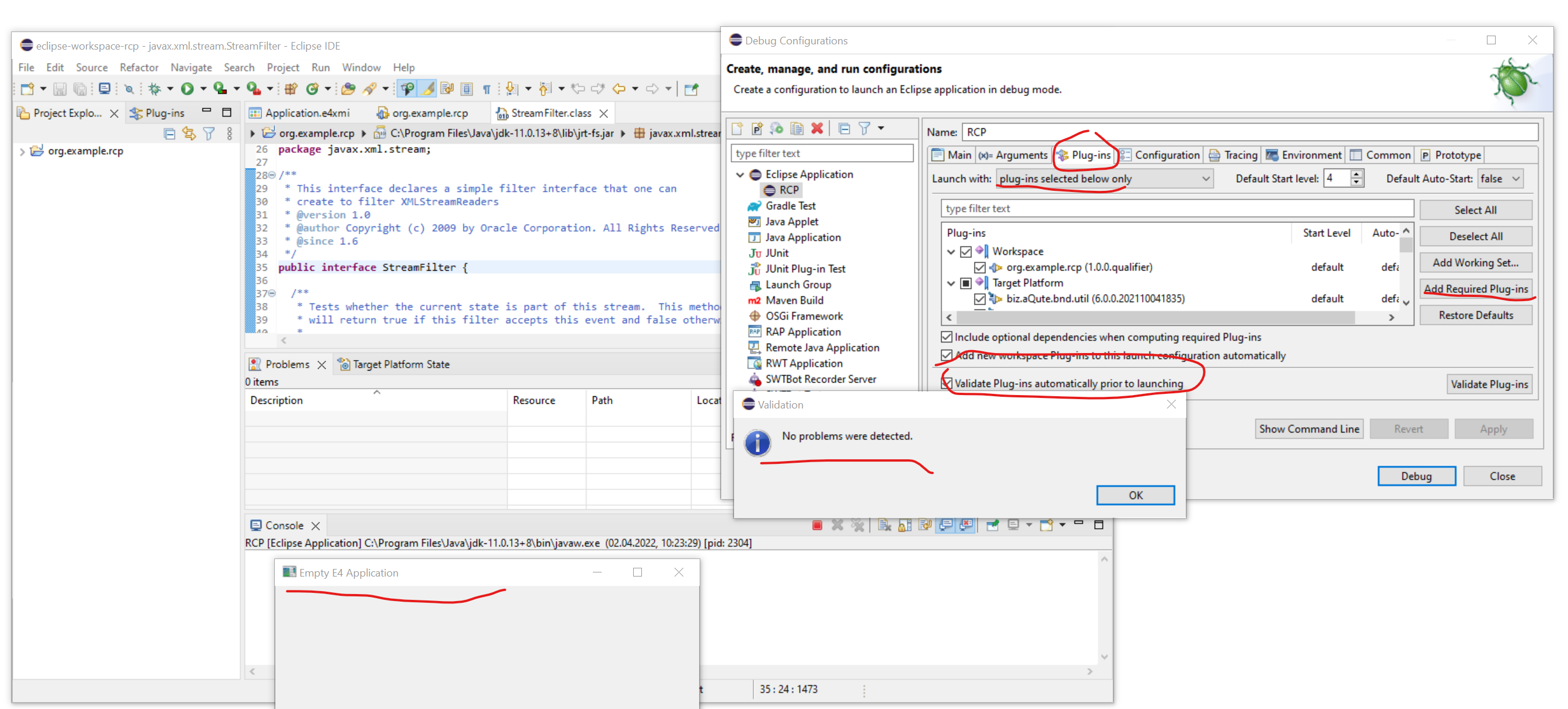
Task: Toggle Target Platform checkbox
Action: coord(965,283)
